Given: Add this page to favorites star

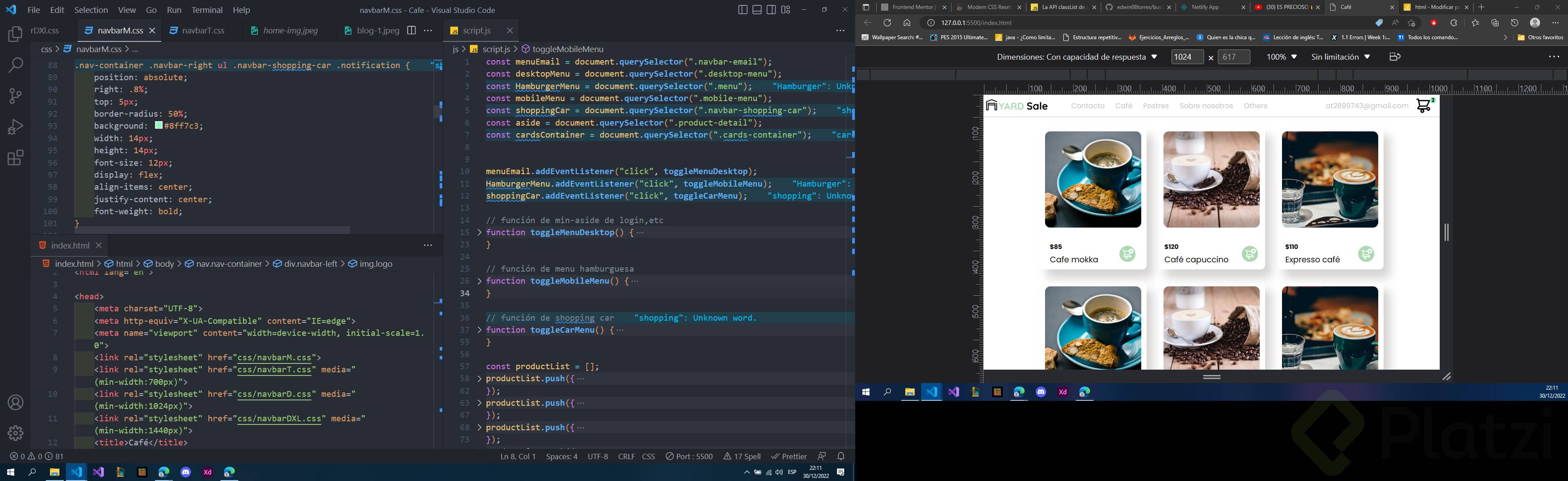Looking at the screenshot, I should point(1412,23).
